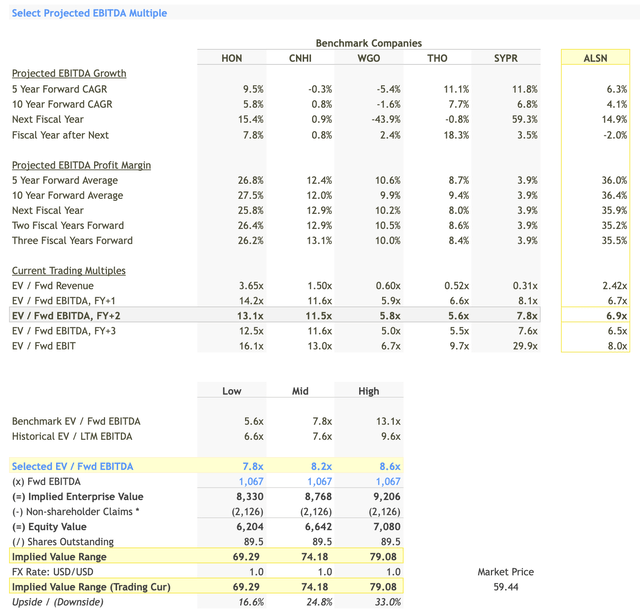Click the Market Price value 59.44
The height and width of the screenshot is (610, 640).
[x=506, y=587]
